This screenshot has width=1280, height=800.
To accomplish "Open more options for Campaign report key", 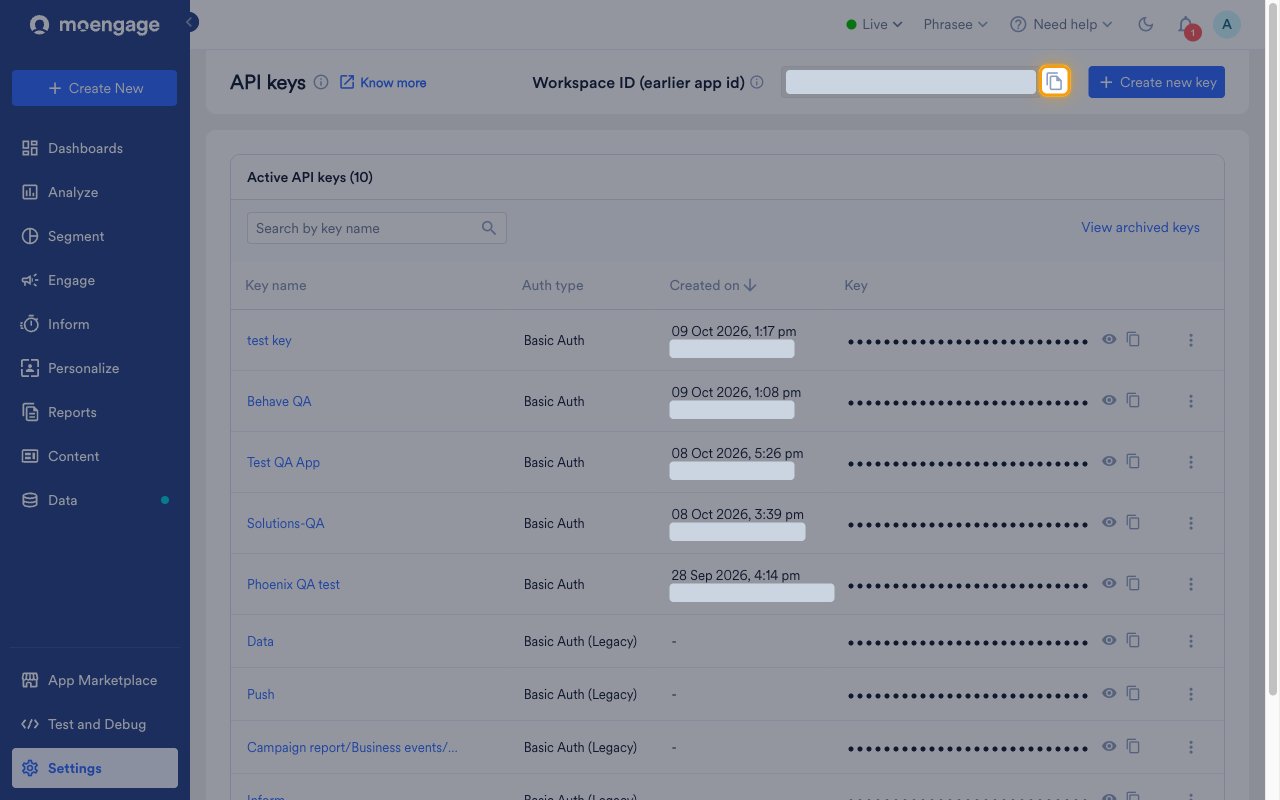I will [x=1191, y=747].
